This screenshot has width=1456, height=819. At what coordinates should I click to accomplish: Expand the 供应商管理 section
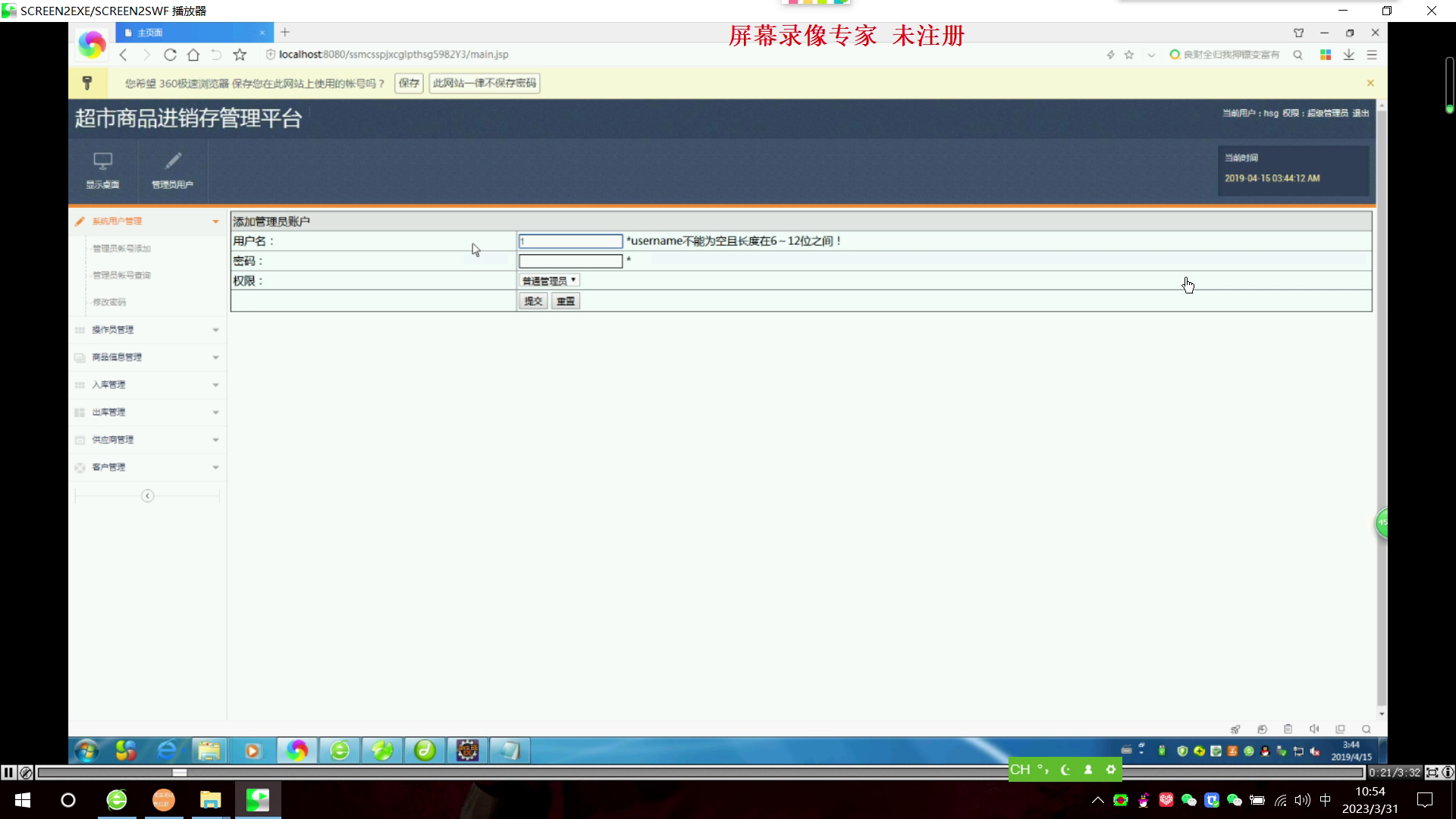coord(148,440)
